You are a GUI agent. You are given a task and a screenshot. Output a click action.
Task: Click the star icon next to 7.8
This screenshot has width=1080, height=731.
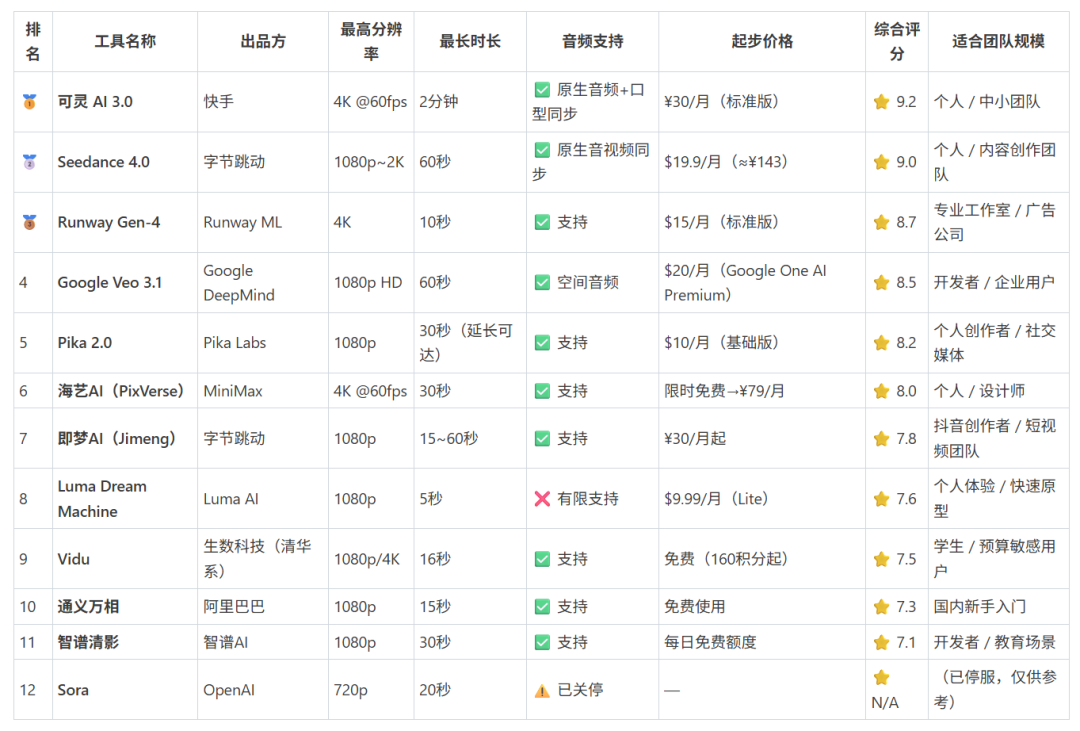click(x=881, y=439)
